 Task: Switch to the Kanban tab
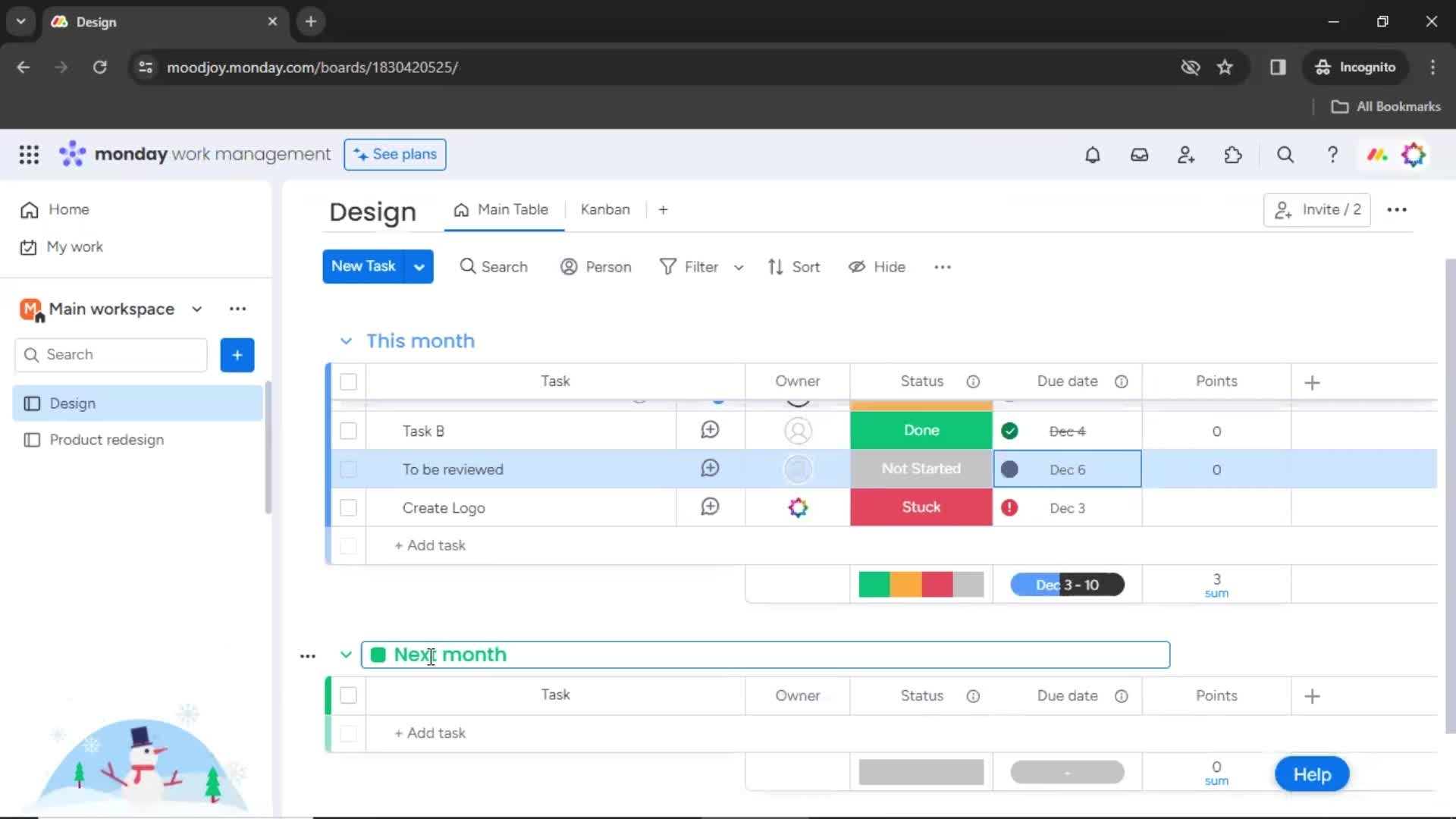click(605, 209)
